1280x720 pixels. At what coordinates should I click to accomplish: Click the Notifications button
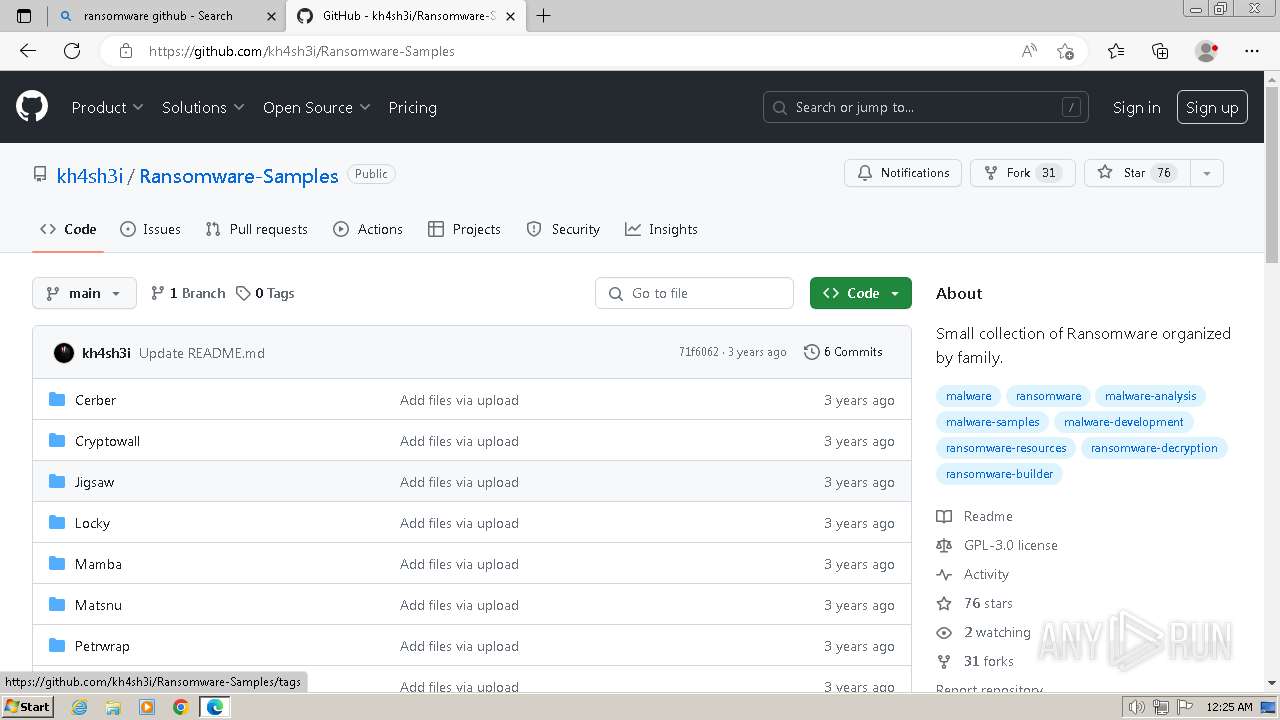(x=903, y=173)
